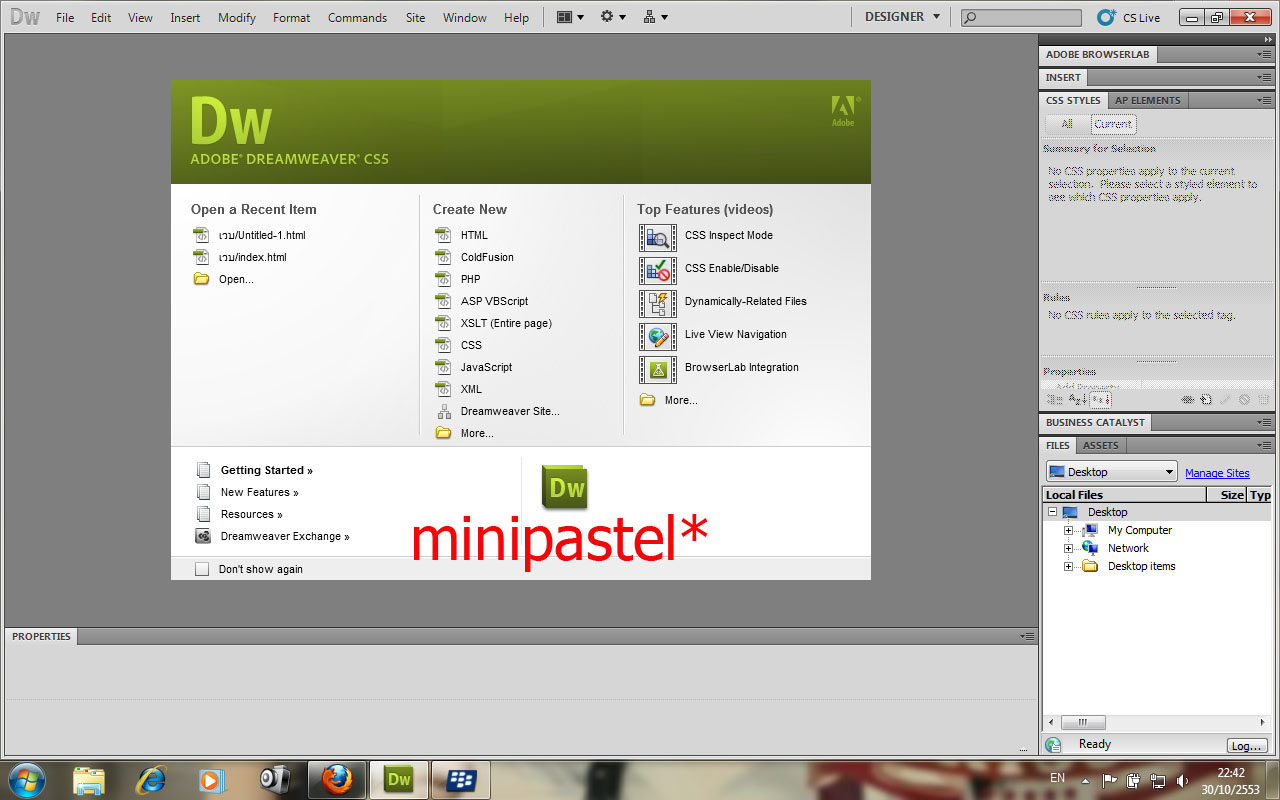Click the Files panel horizontal scrollbar thumb

click(1083, 722)
